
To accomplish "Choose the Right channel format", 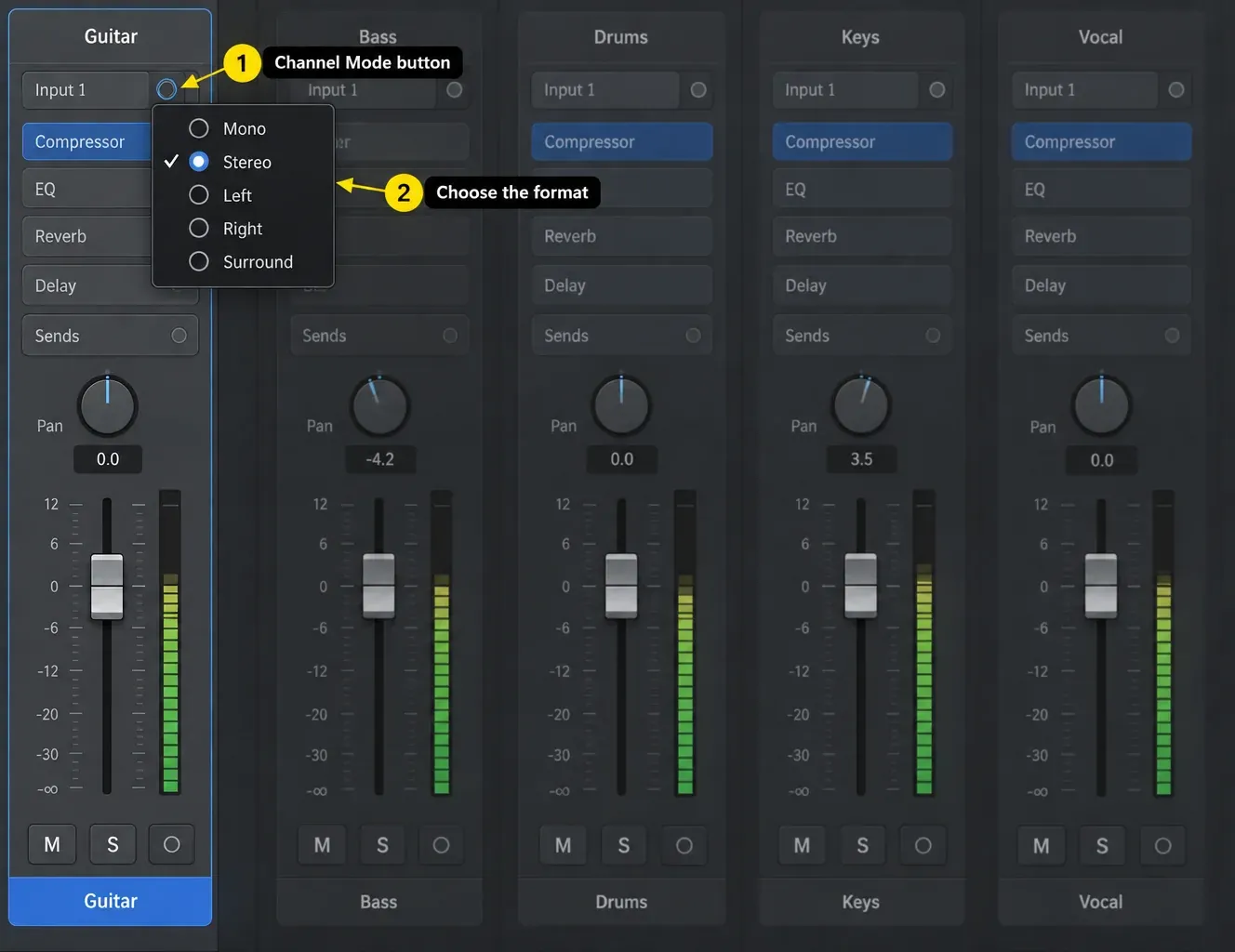I will (243, 229).
